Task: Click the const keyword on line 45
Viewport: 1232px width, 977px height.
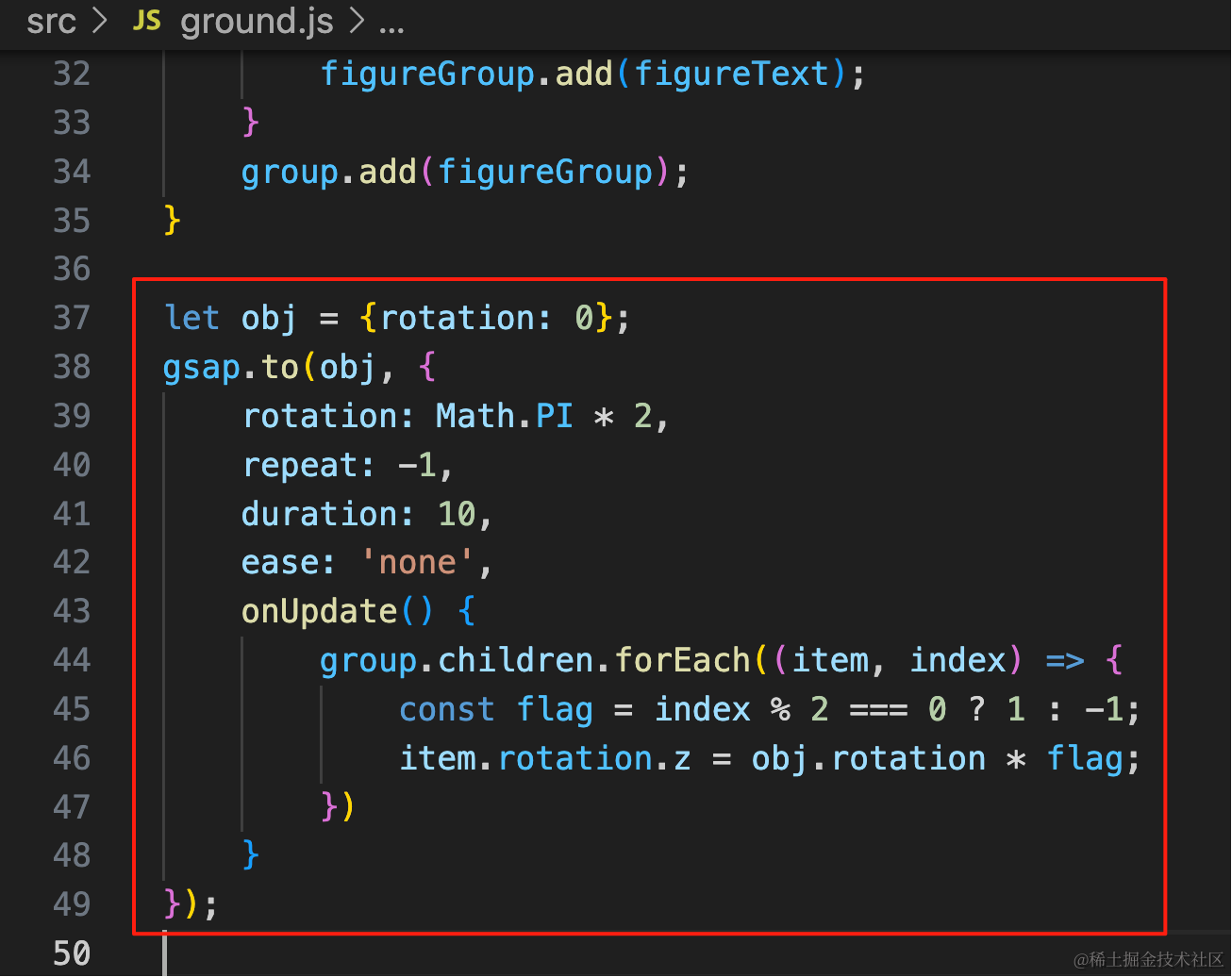Action: [x=446, y=709]
